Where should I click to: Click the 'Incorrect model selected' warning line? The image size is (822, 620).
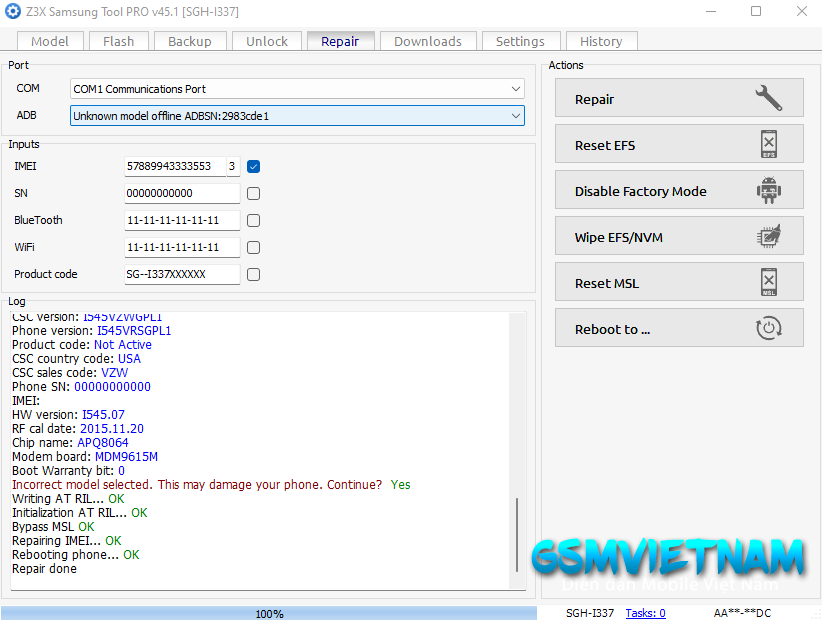point(211,485)
